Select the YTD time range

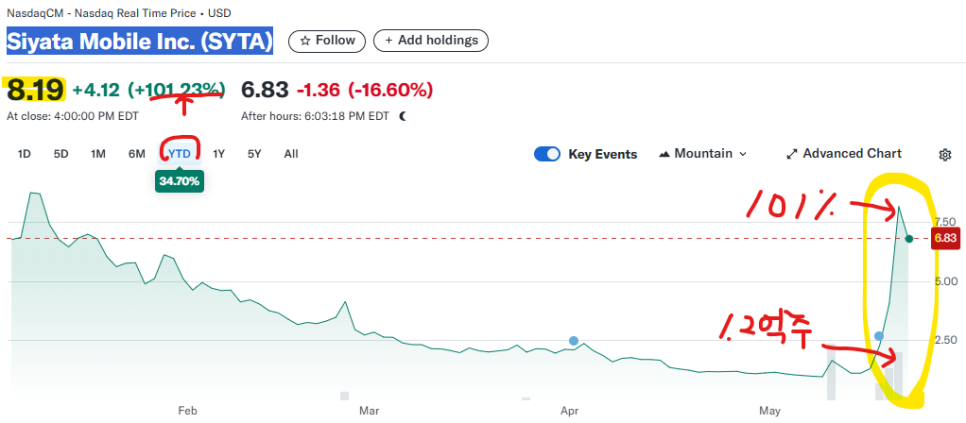tap(179, 154)
